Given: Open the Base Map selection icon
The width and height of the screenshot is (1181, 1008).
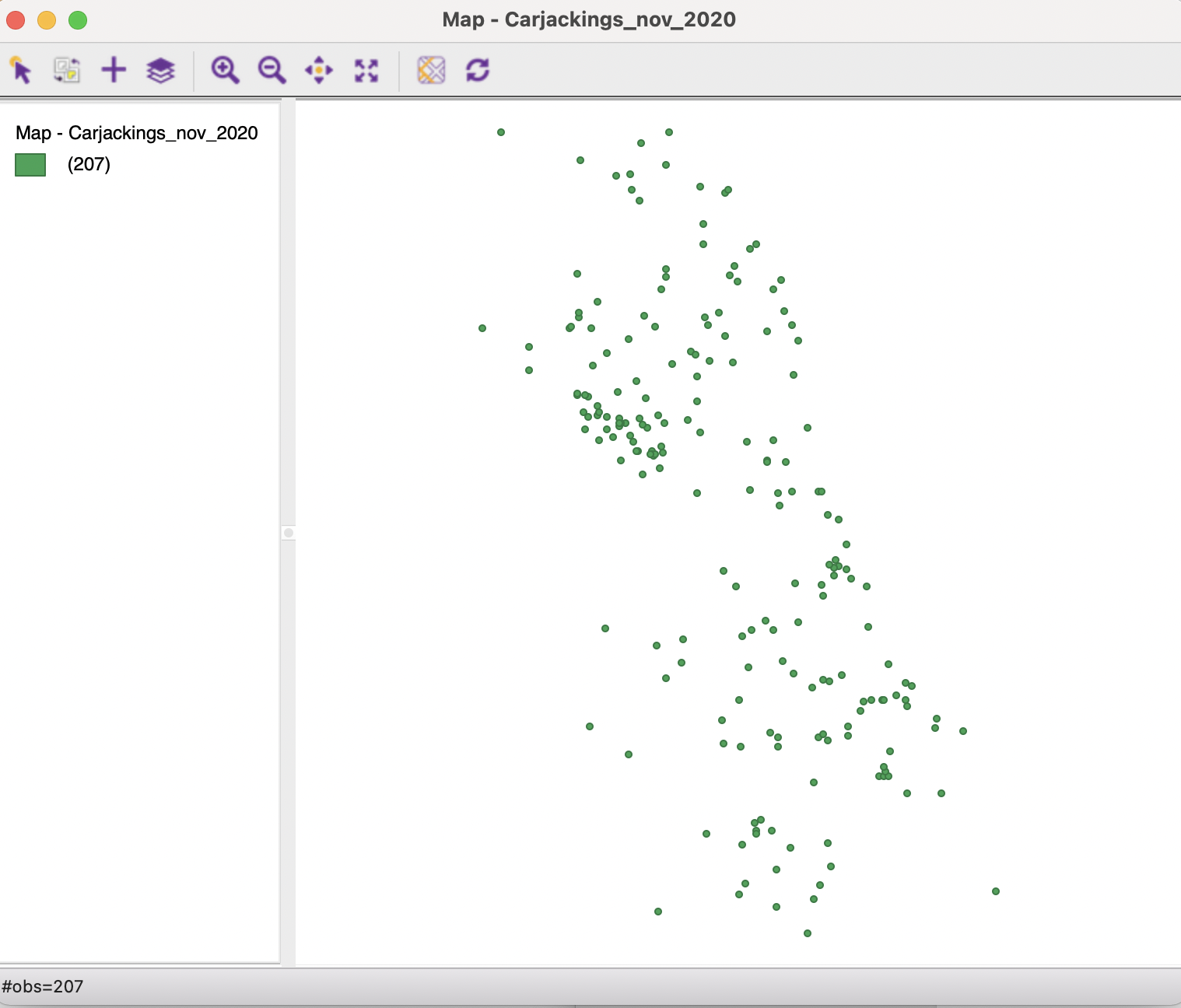Looking at the screenshot, I should click(x=431, y=70).
